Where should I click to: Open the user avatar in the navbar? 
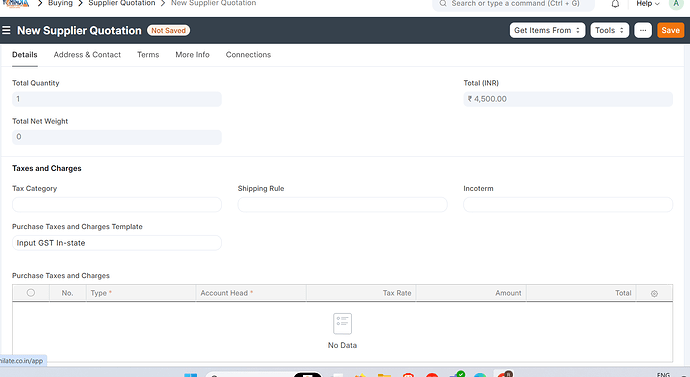pos(675,4)
